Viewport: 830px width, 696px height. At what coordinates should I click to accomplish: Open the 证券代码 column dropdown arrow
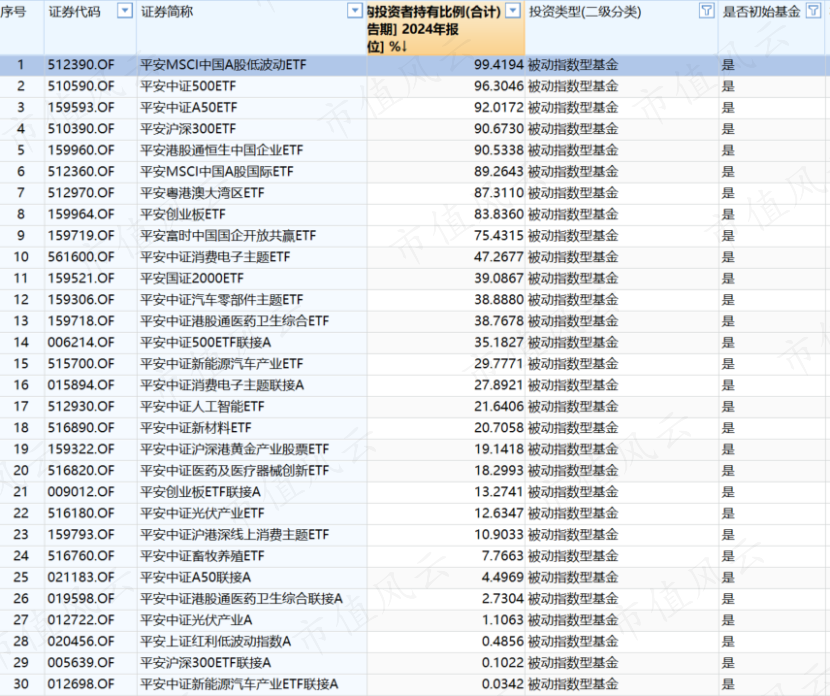point(125,11)
